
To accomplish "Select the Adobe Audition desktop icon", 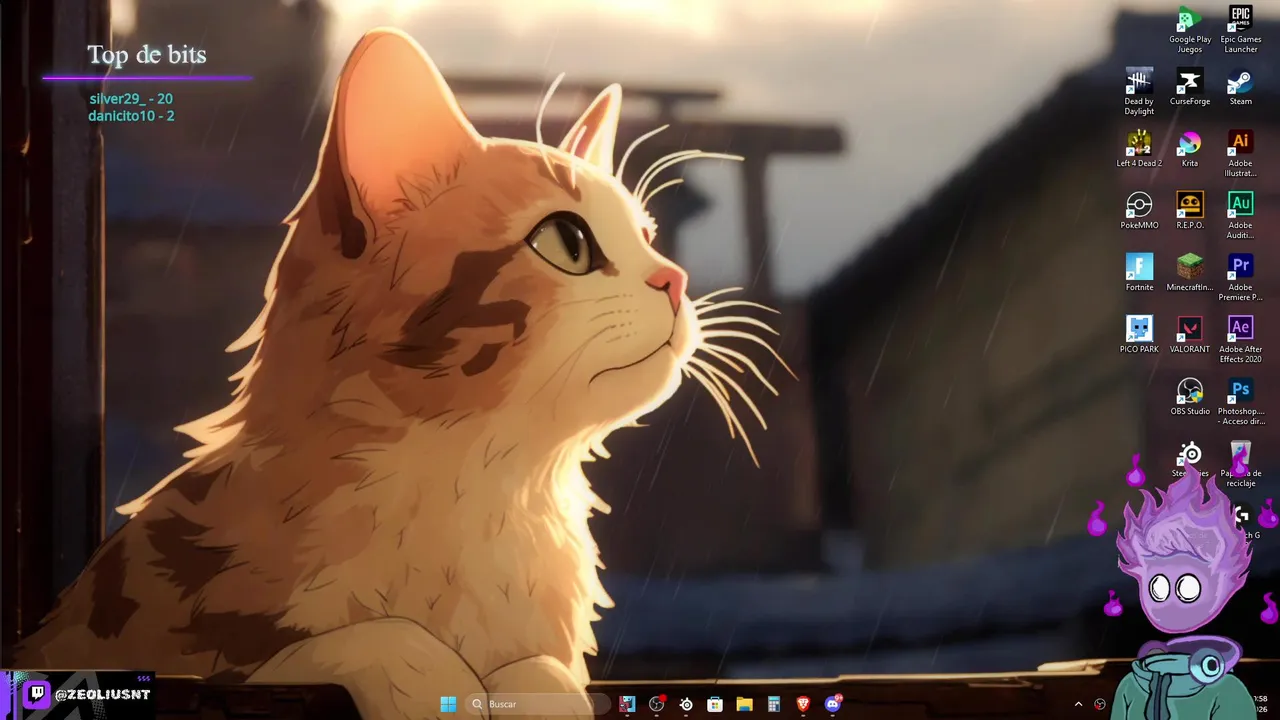I will [1240, 216].
